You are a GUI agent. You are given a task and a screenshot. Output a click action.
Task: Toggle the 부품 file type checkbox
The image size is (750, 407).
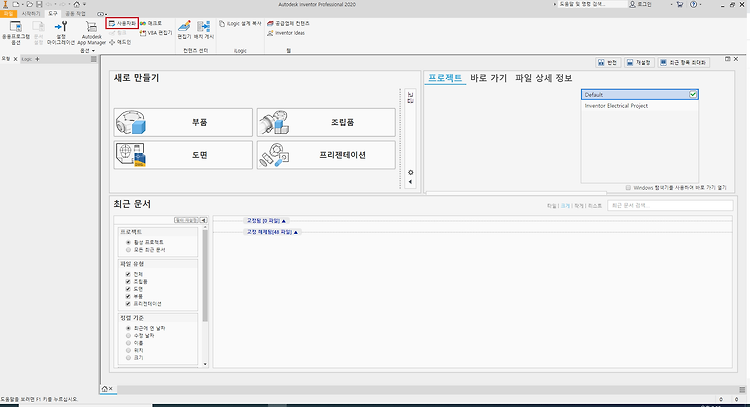pyautogui.click(x=128, y=297)
